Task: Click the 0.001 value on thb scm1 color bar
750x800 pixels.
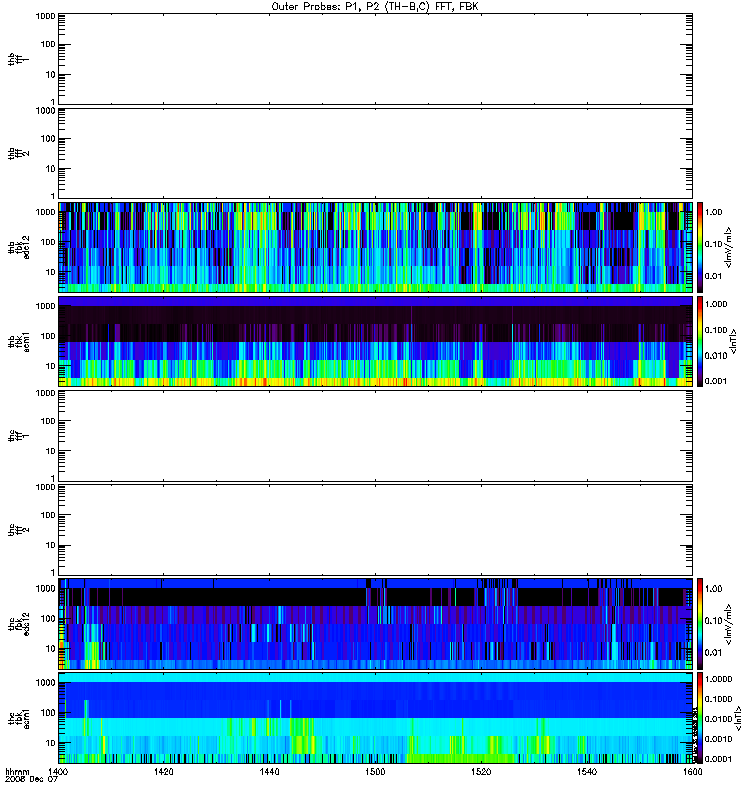Action: click(716, 381)
